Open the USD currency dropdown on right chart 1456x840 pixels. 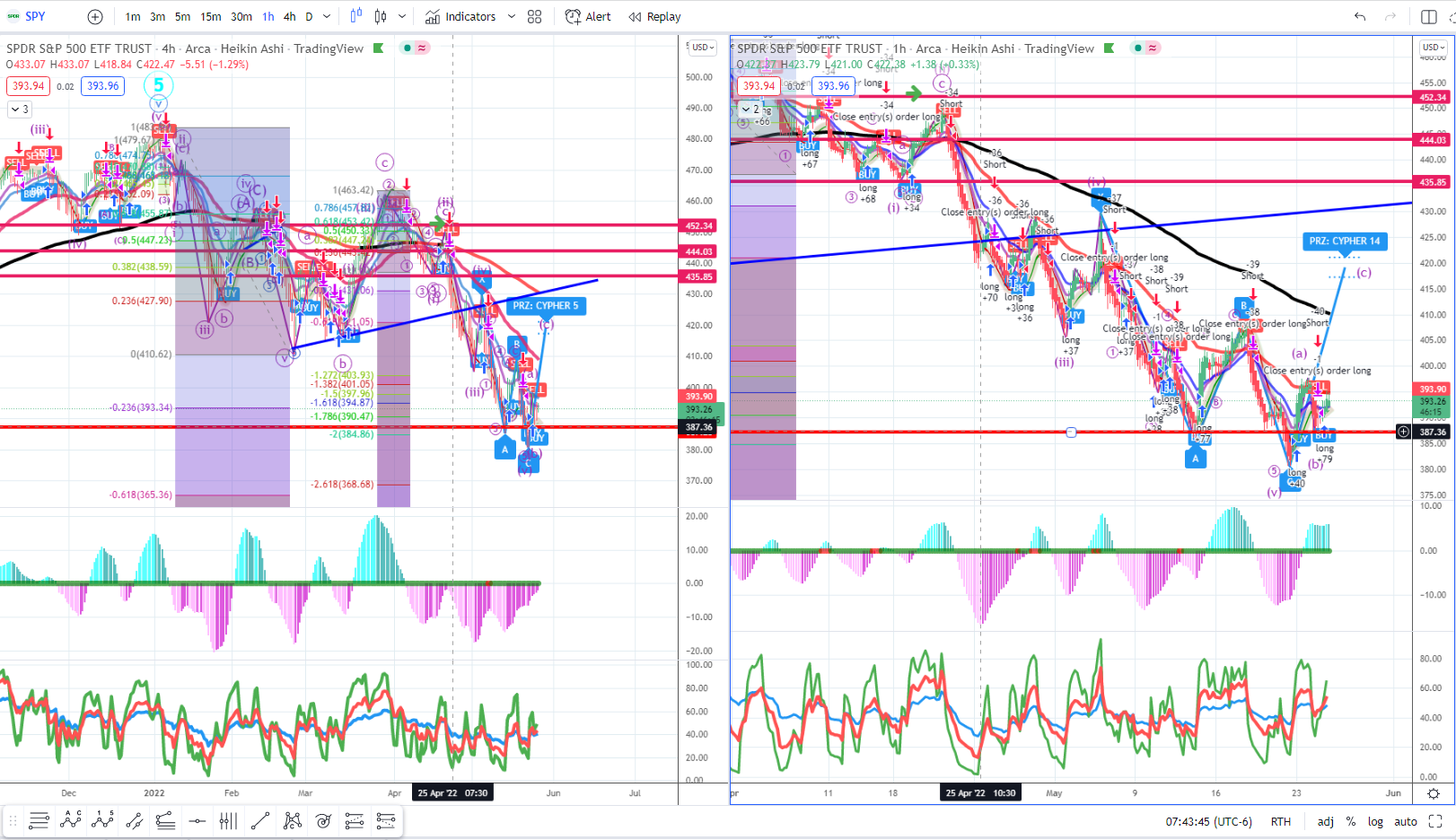(x=1434, y=48)
